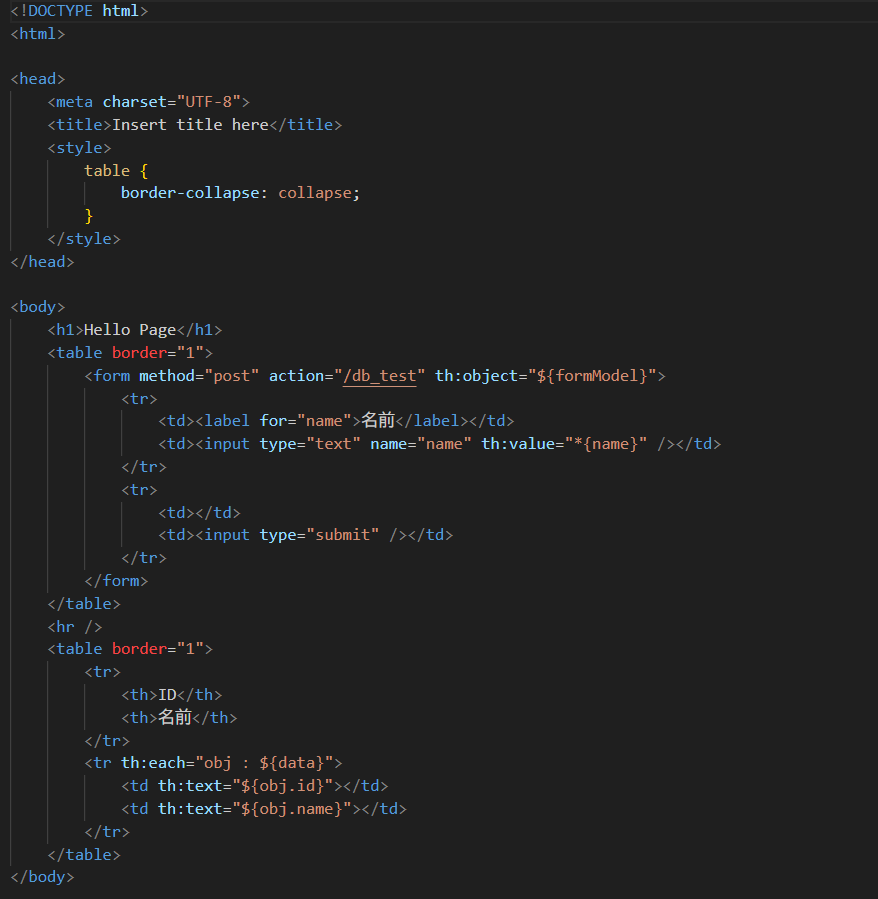Click the th:each "obj : ${data}" expression
878x899 pixels.
pos(272,763)
